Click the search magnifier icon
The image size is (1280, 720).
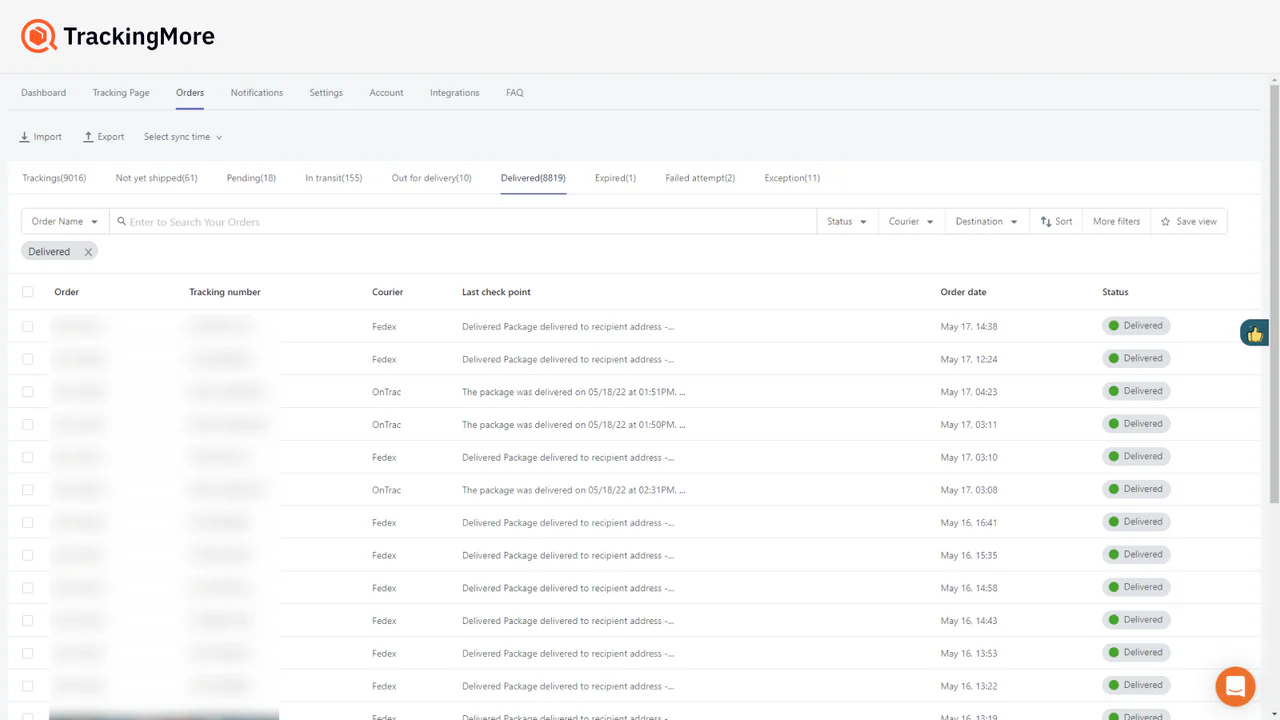click(x=122, y=222)
